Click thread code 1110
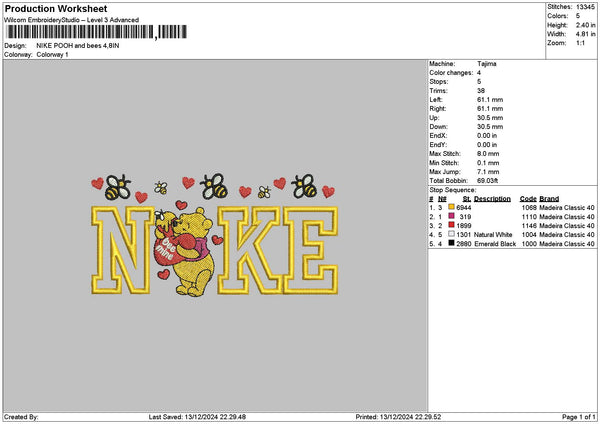Screen dimensions: 600x424 [529, 217]
